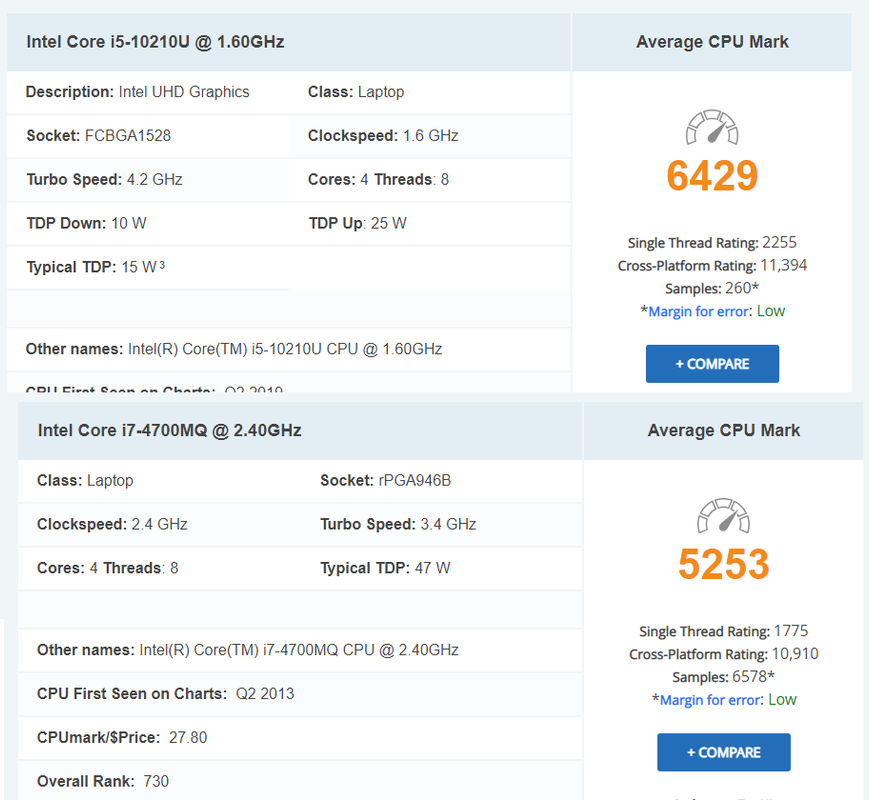Click Samples: 6578* text

click(x=723, y=677)
